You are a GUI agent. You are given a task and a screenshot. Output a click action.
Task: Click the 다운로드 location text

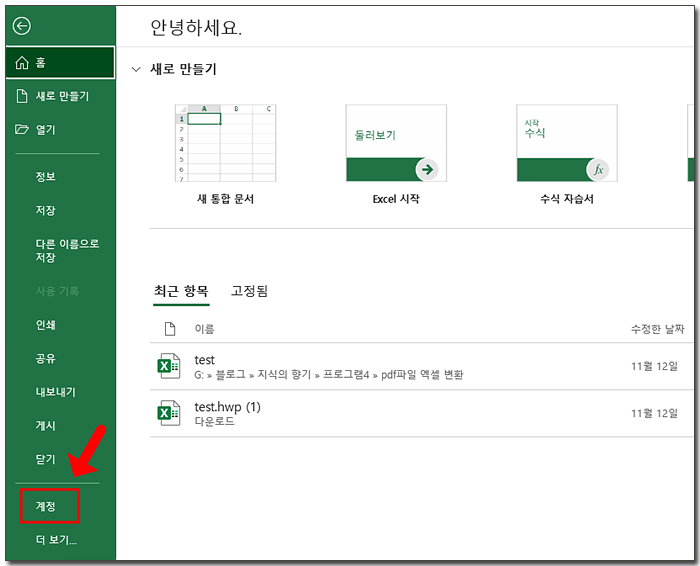click(x=214, y=421)
